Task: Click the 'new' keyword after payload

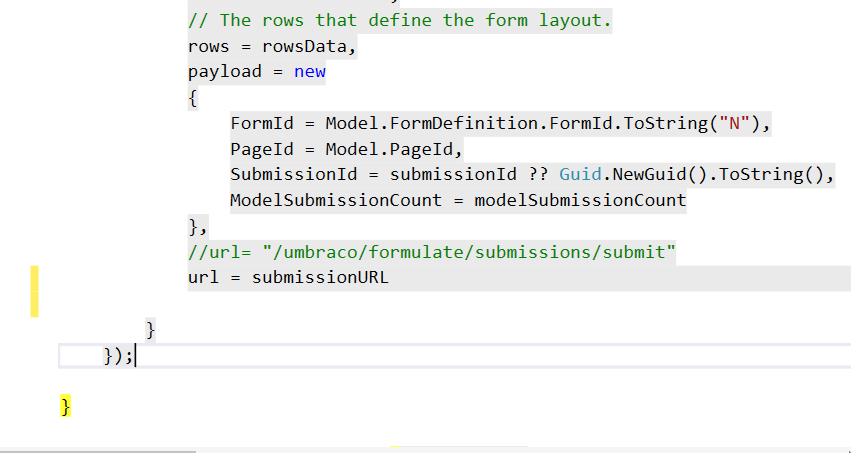Action: 309,72
